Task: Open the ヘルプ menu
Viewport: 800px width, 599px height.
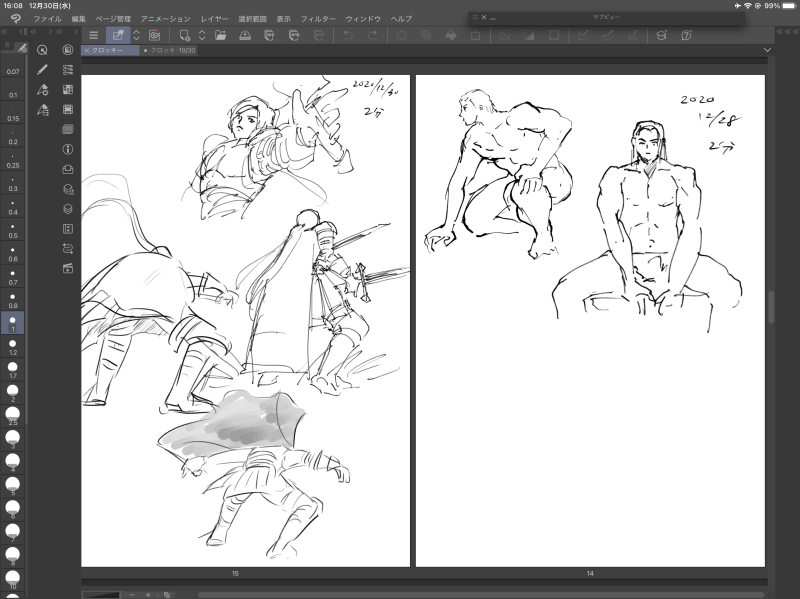Action: pyautogui.click(x=401, y=19)
